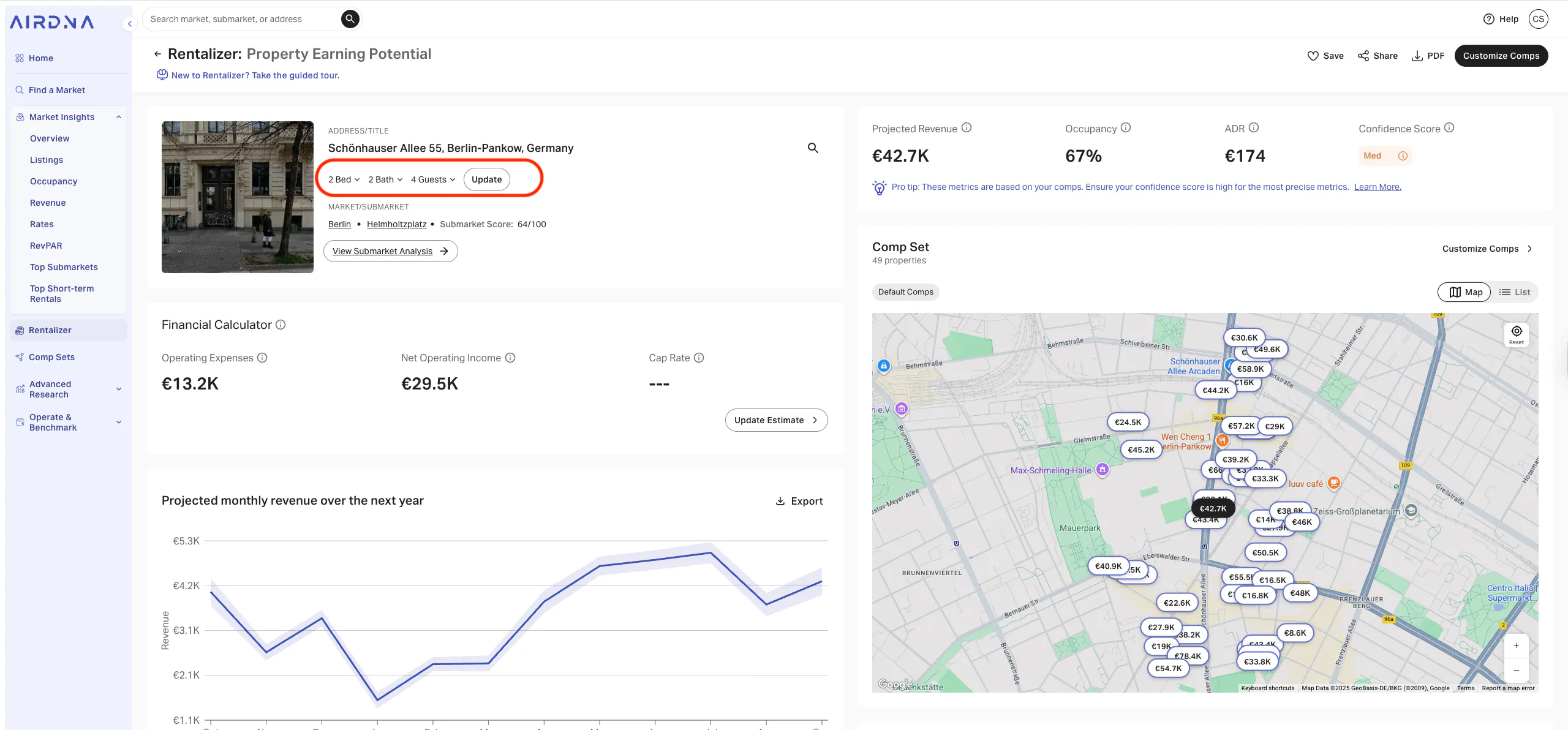1568x730 pixels.
Task: Focus the market search input field
Action: tap(244, 19)
